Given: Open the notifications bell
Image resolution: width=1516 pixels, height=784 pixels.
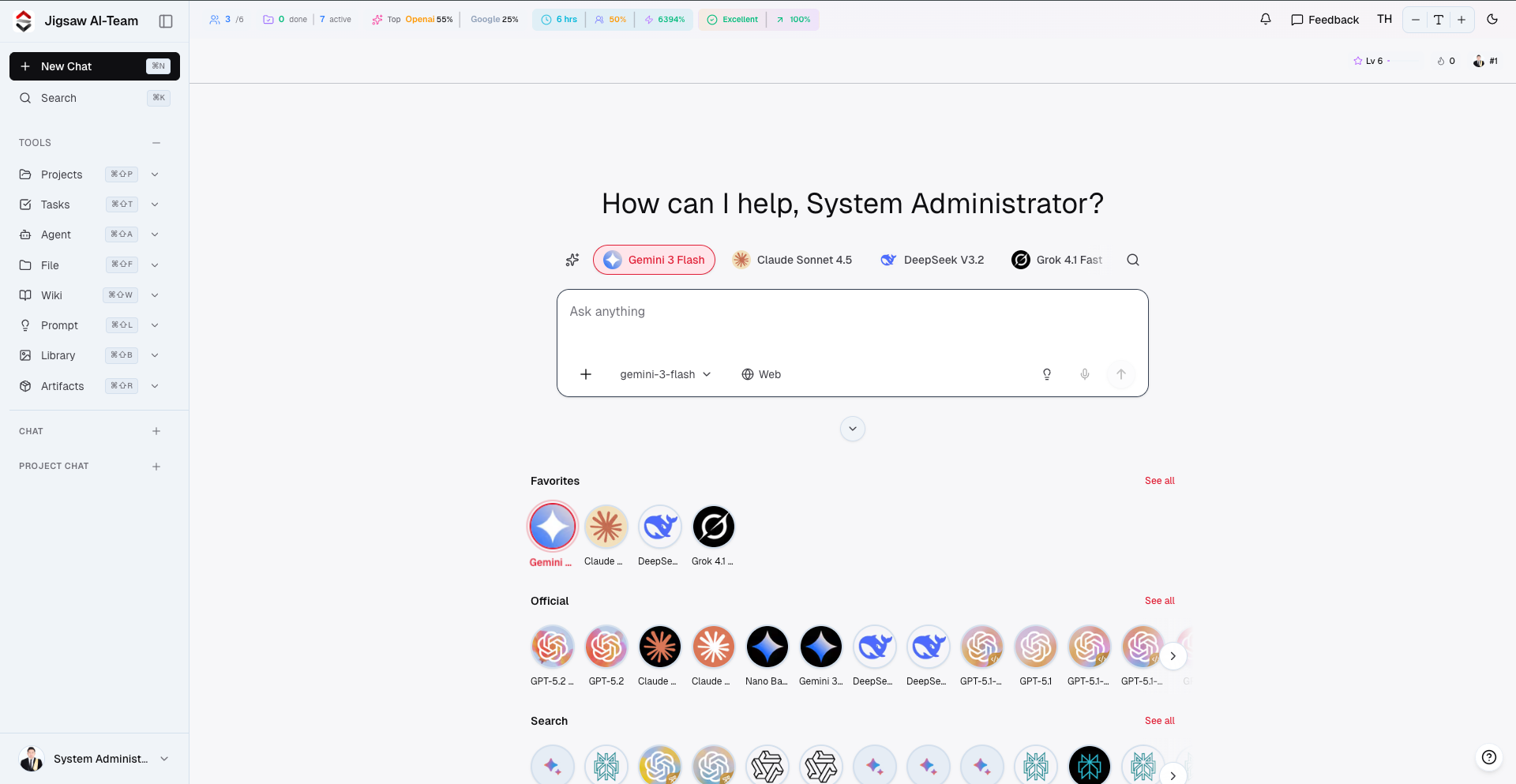Looking at the screenshot, I should click(x=1266, y=19).
